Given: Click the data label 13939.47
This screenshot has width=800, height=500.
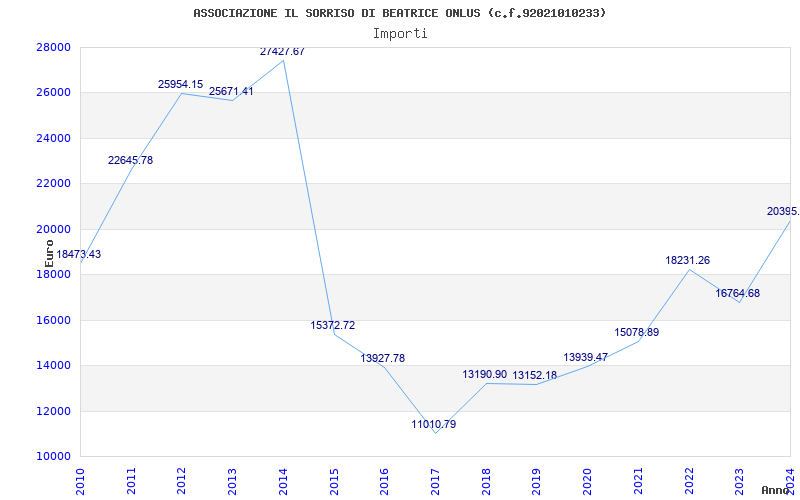Looking at the screenshot, I should tap(586, 357).
